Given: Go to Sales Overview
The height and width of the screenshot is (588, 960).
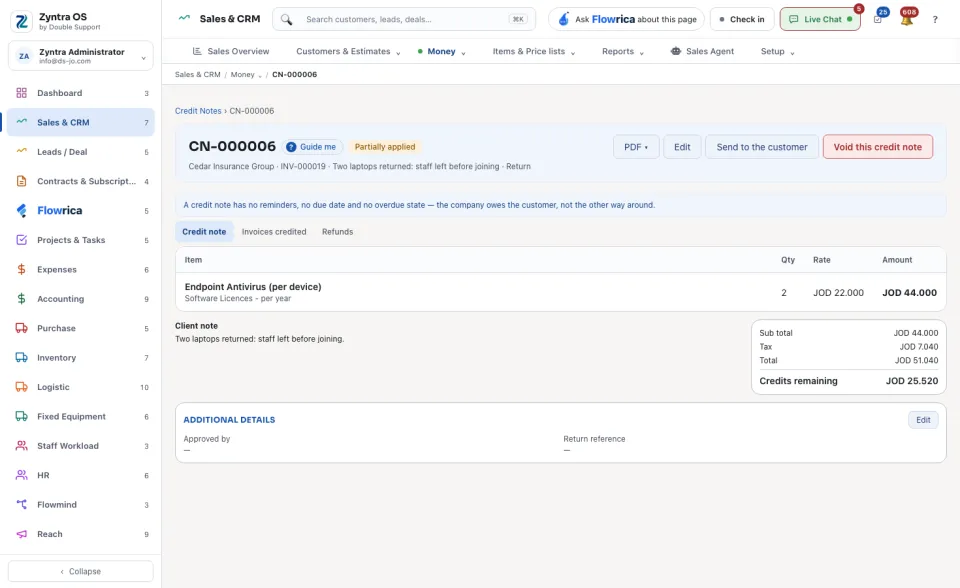Looking at the screenshot, I should [231, 51].
